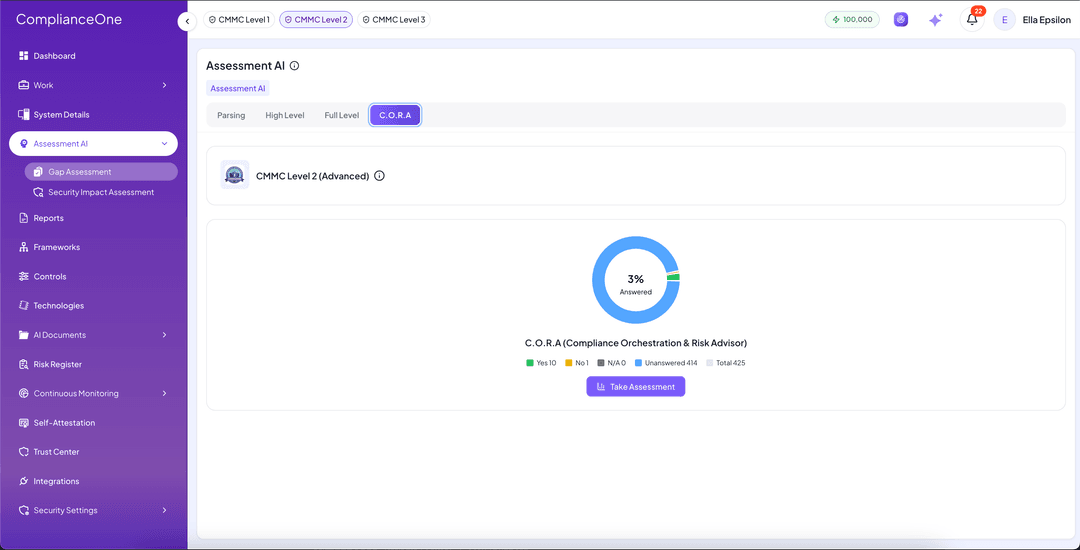Toggle the No 1 legend item

pos(577,363)
